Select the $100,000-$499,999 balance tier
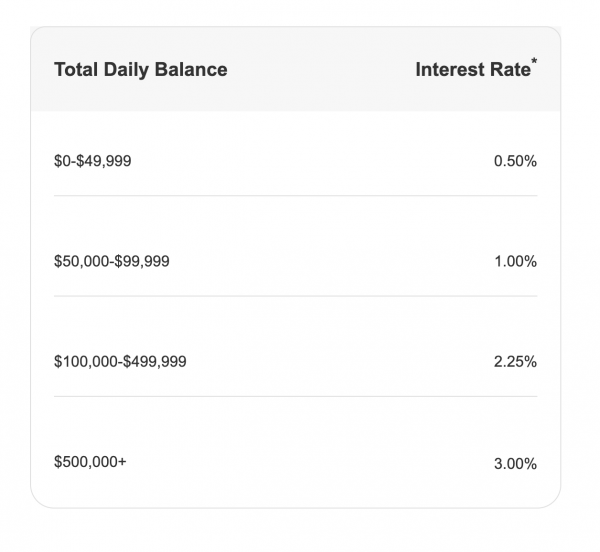This screenshot has height=552, width=600. (x=120, y=362)
